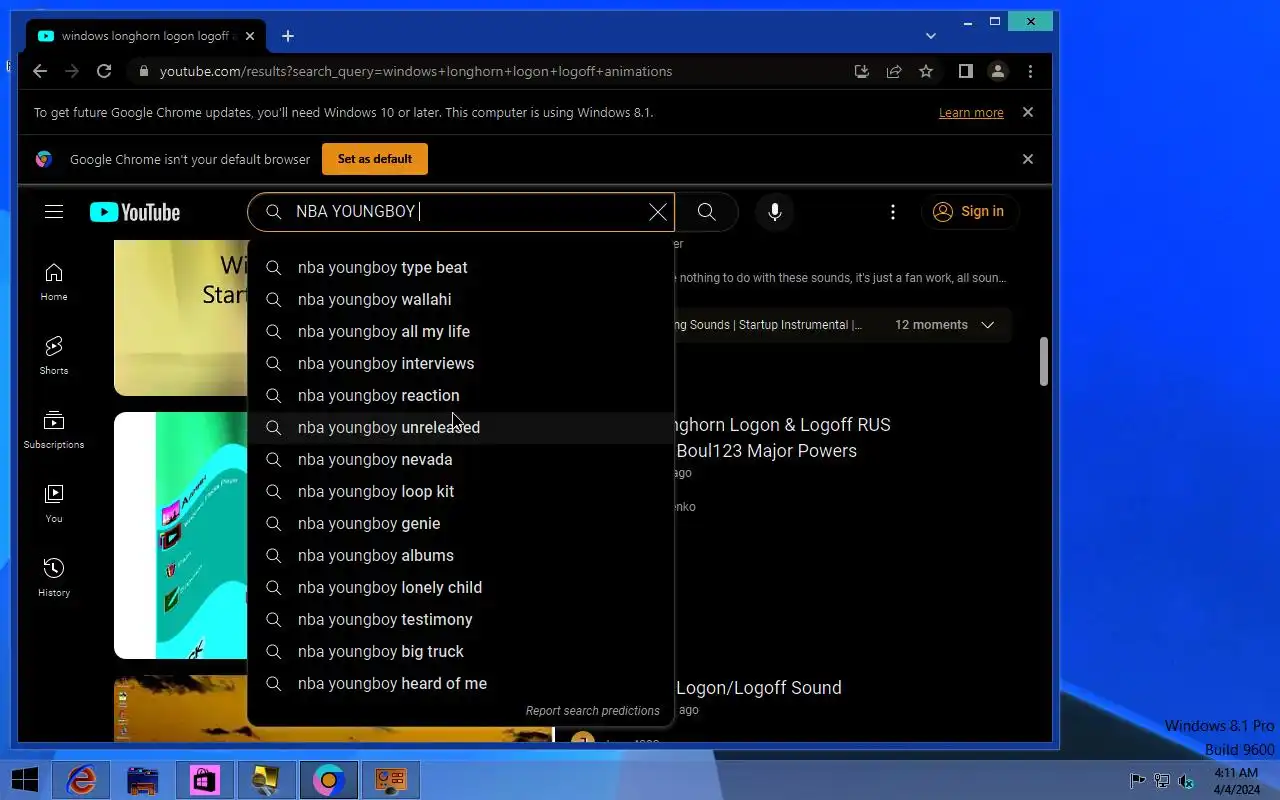Open the Windows Store taskbar icon

pos(205,780)
